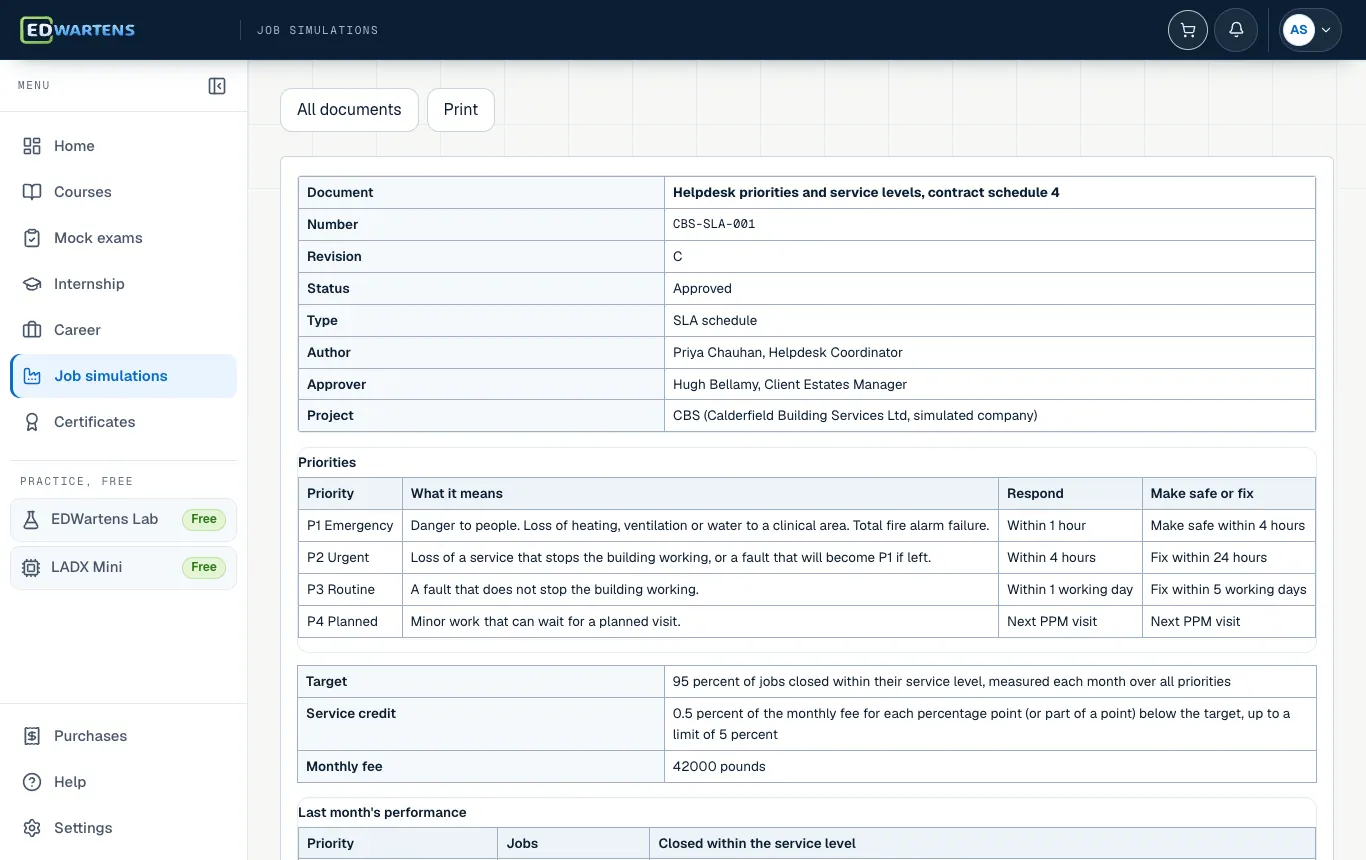Print the document
This screenshot has width=1366, height=860.
(461, 110)
